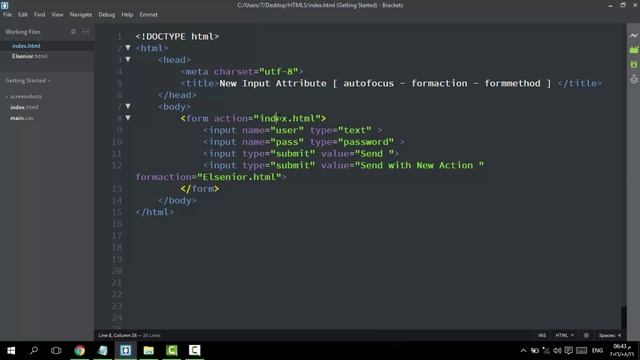
Task: Open Action Center notifications icon
Action: [568, 350]
